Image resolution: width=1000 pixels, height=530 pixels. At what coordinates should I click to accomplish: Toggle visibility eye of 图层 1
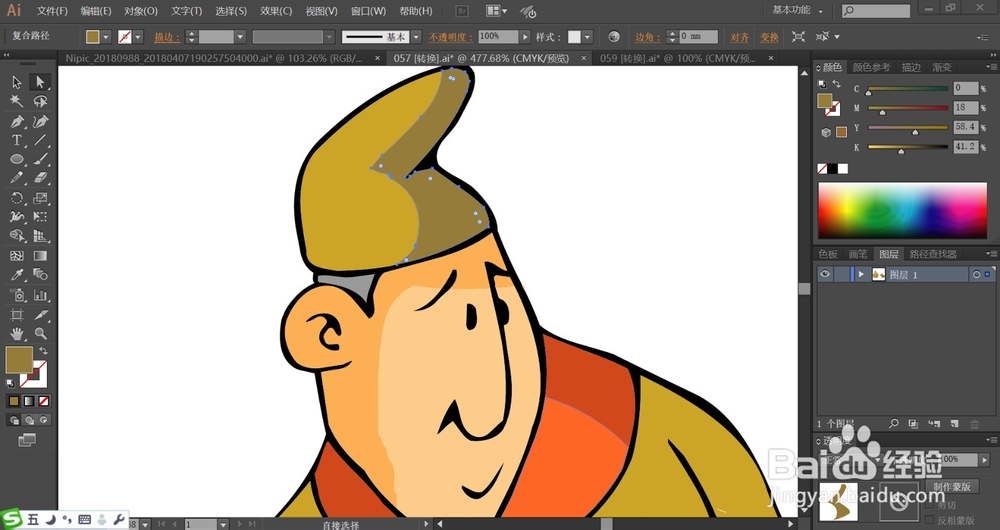(825, 274)
